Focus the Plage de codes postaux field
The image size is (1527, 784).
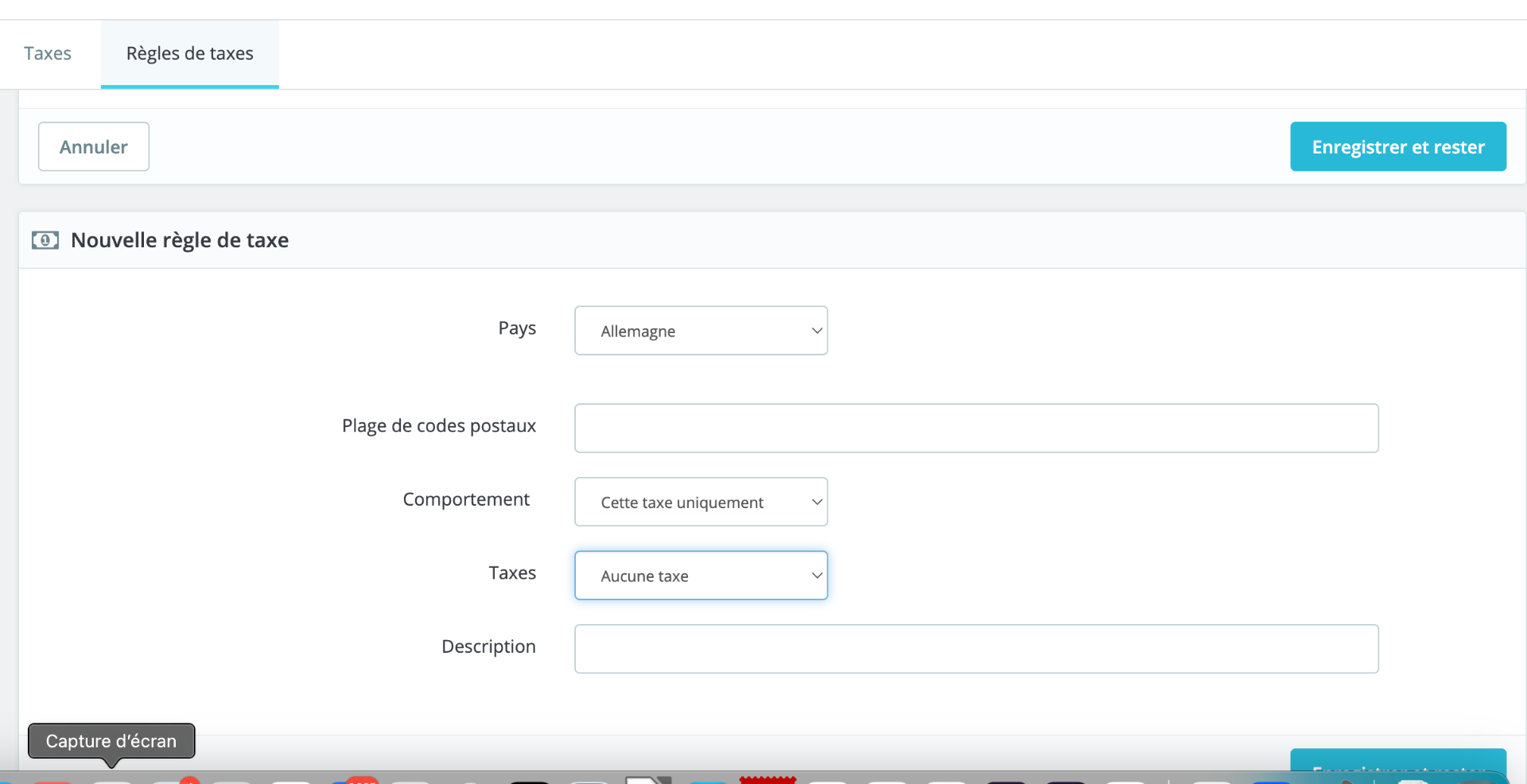coord(977,429)
